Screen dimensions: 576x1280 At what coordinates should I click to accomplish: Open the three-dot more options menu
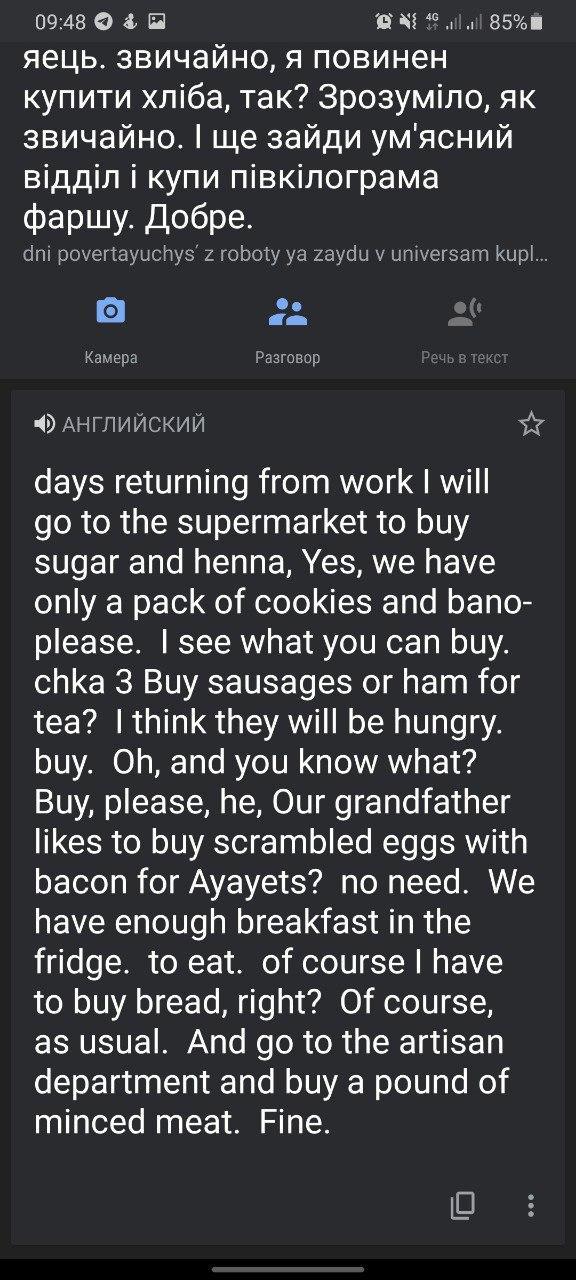pos(532,1204)
